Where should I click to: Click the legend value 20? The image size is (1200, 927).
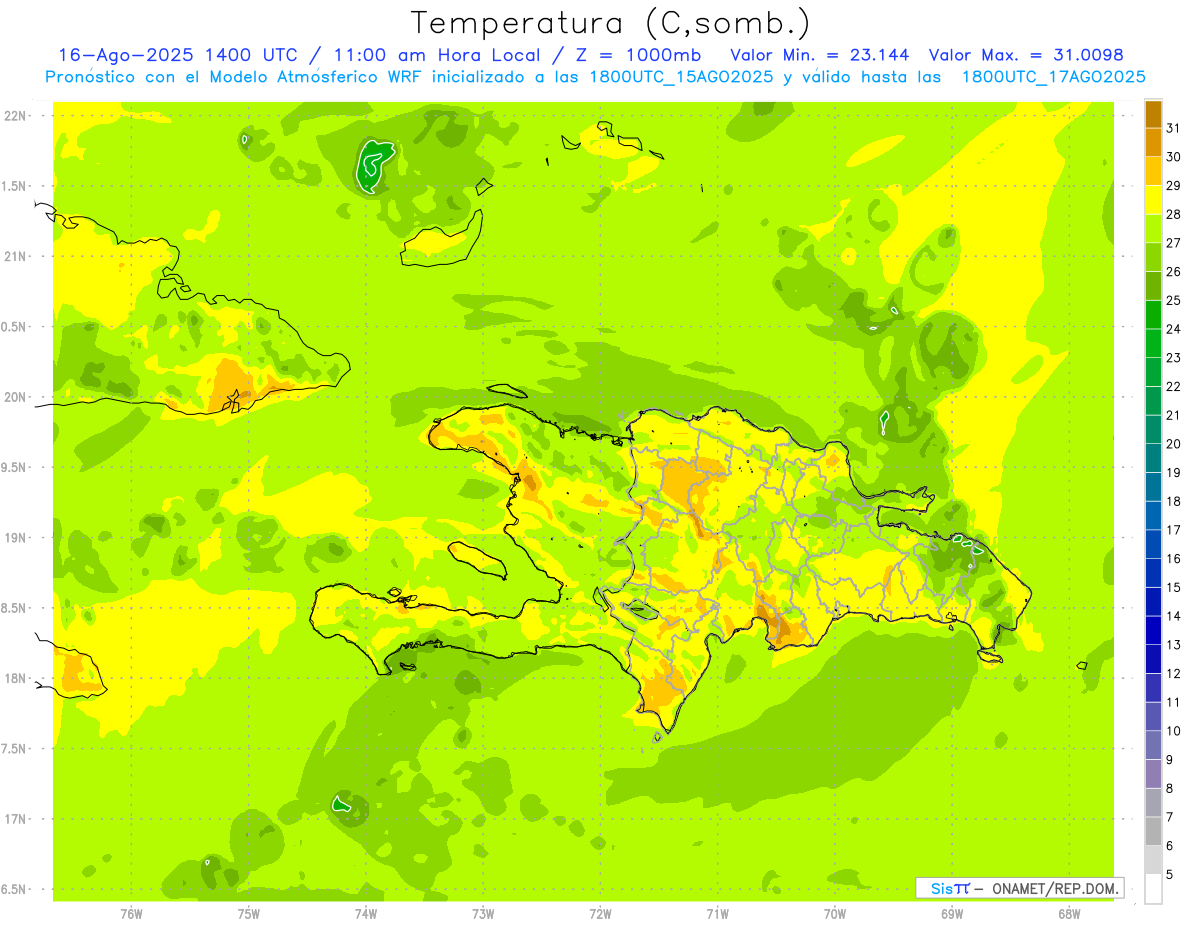1174,444
